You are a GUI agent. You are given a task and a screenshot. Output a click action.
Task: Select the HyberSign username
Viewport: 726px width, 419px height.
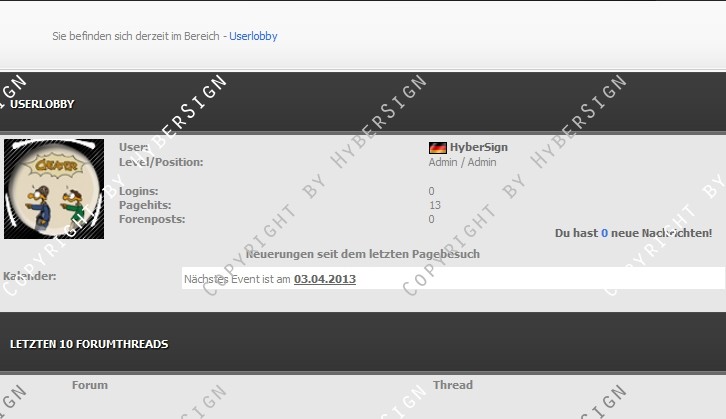point(478,147)
